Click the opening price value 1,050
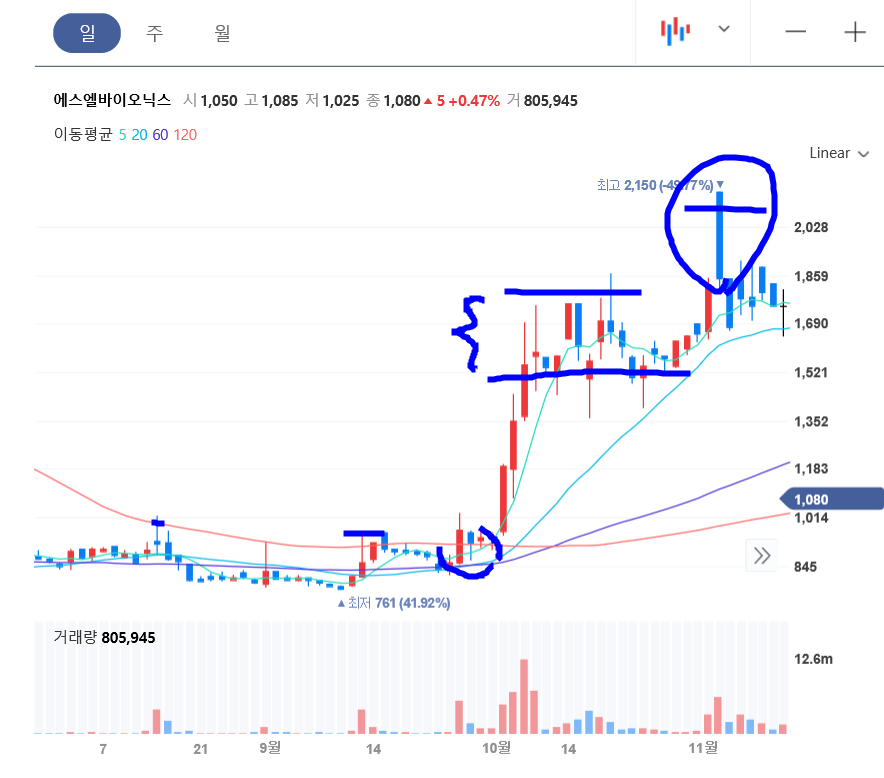Image resolution: width=884 pixels, height=778 pixels. coord(219,101)
